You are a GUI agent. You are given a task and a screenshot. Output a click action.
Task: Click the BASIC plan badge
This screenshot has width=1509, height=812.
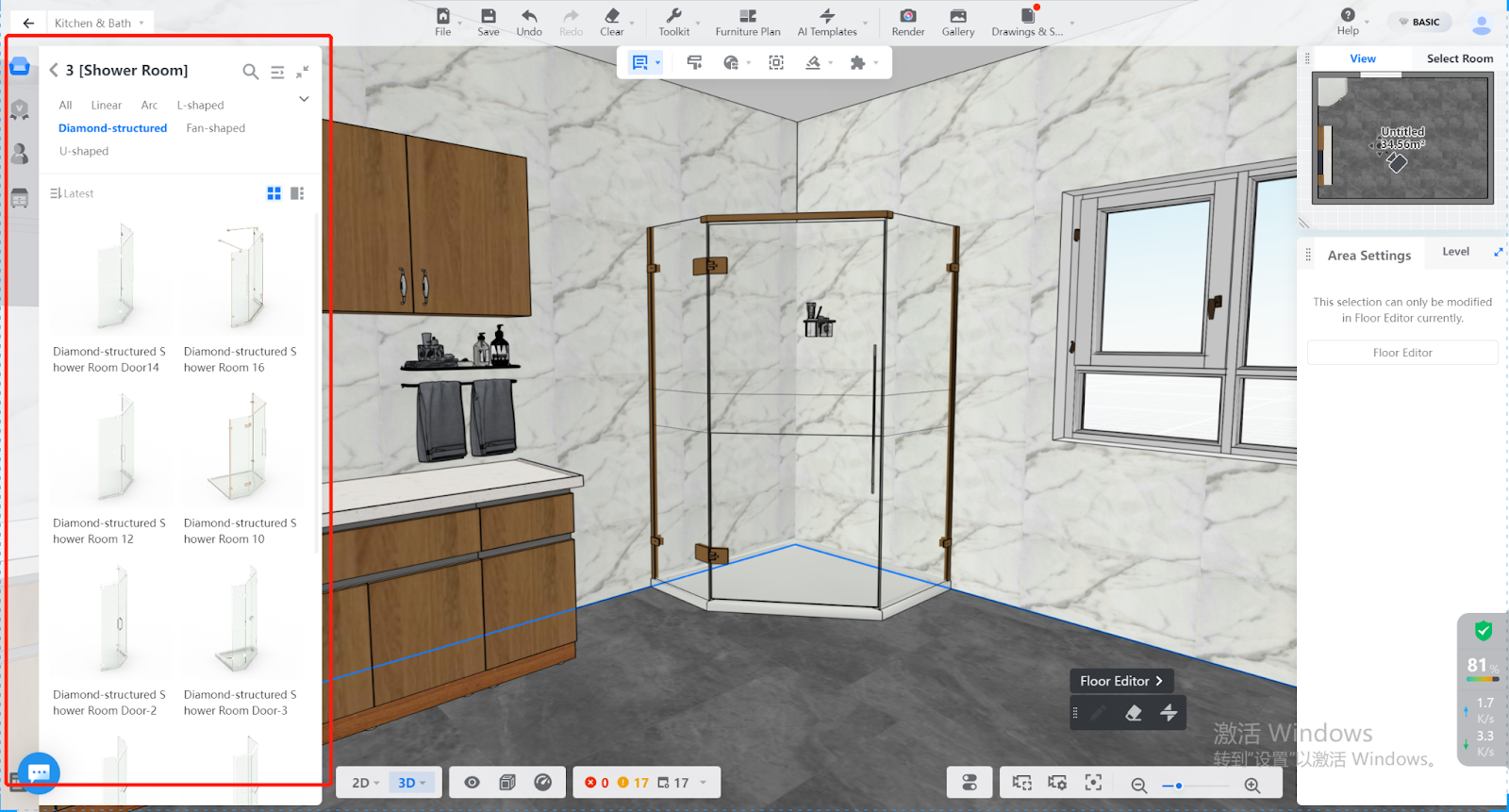1419,22
